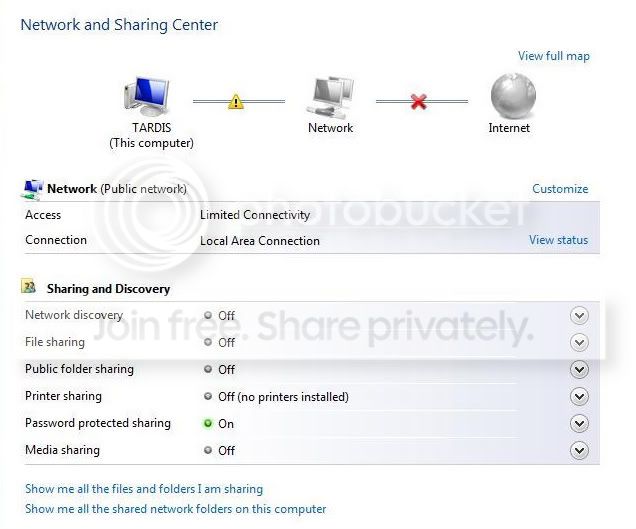This screenshot has width=636, height=529.
Task: Click the Connection row label
Action: pyautogui.click(x=56, y=240)
